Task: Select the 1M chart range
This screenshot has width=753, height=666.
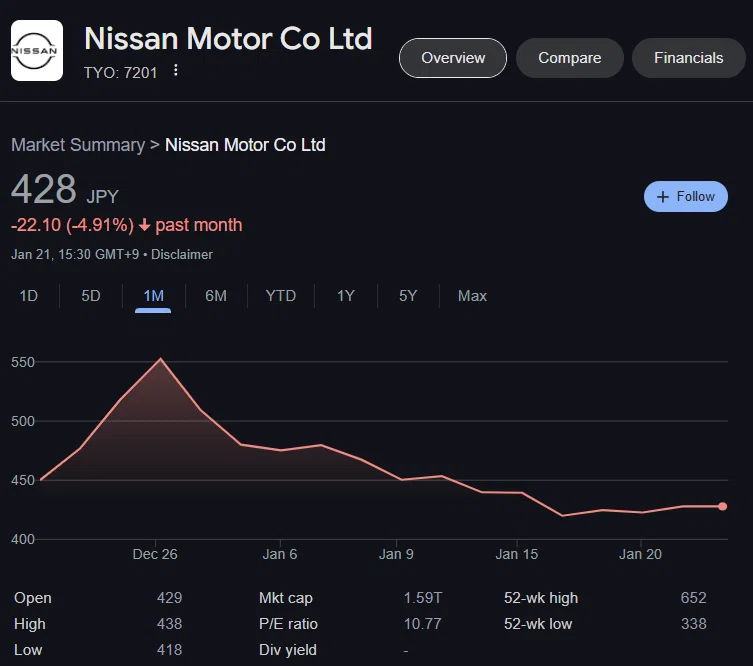Action: 153,296
